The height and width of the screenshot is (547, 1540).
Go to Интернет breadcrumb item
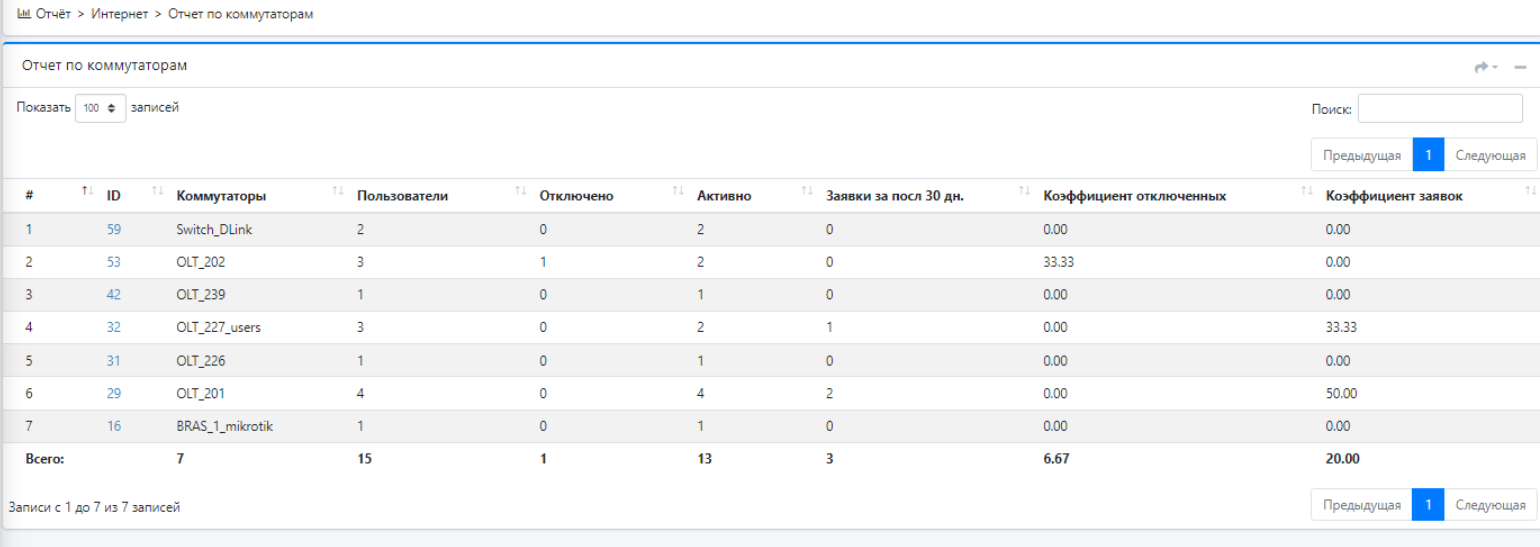click(119, 14)
